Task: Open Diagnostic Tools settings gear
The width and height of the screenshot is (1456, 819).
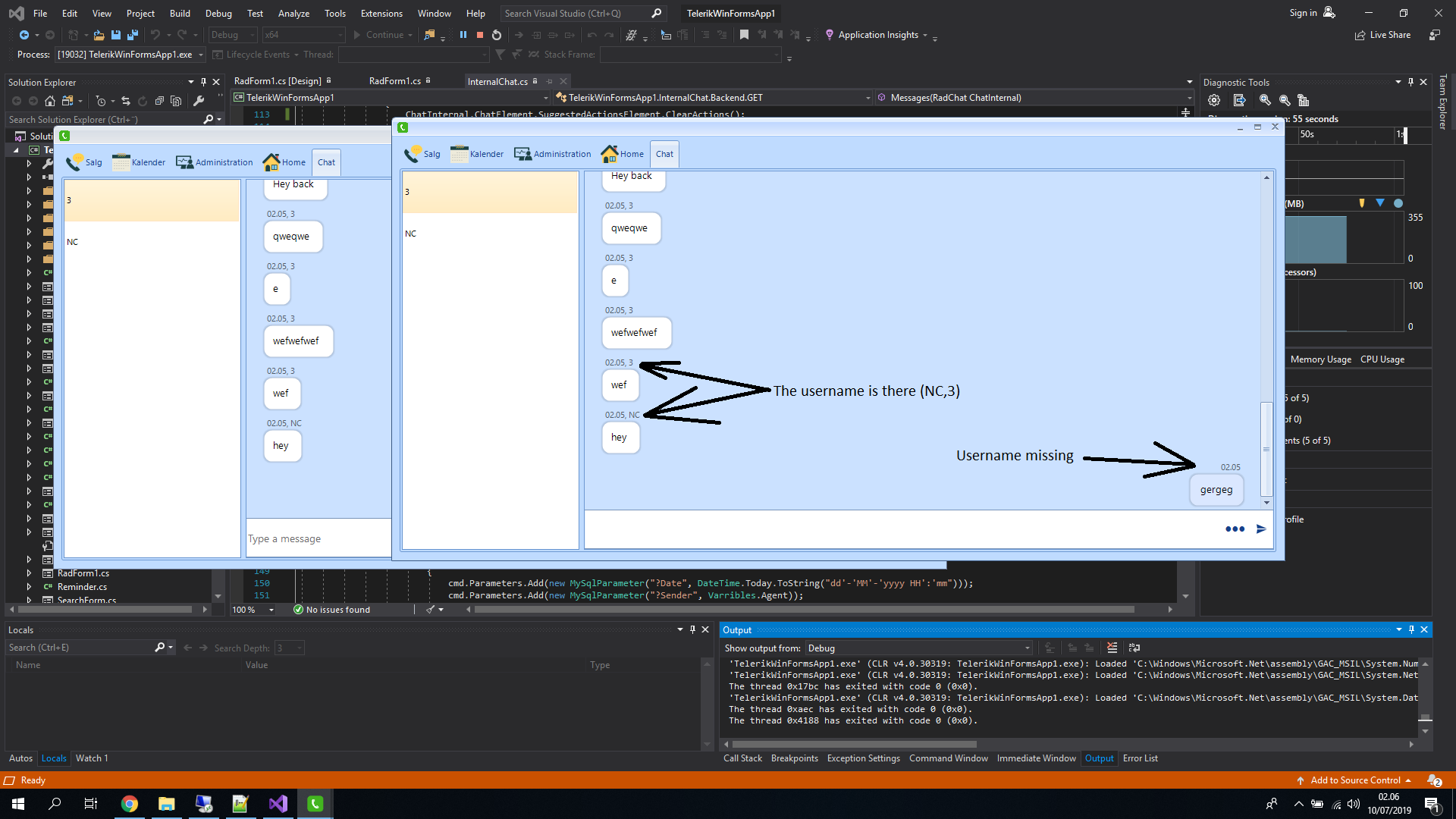Action: (x=1214, y=100)
